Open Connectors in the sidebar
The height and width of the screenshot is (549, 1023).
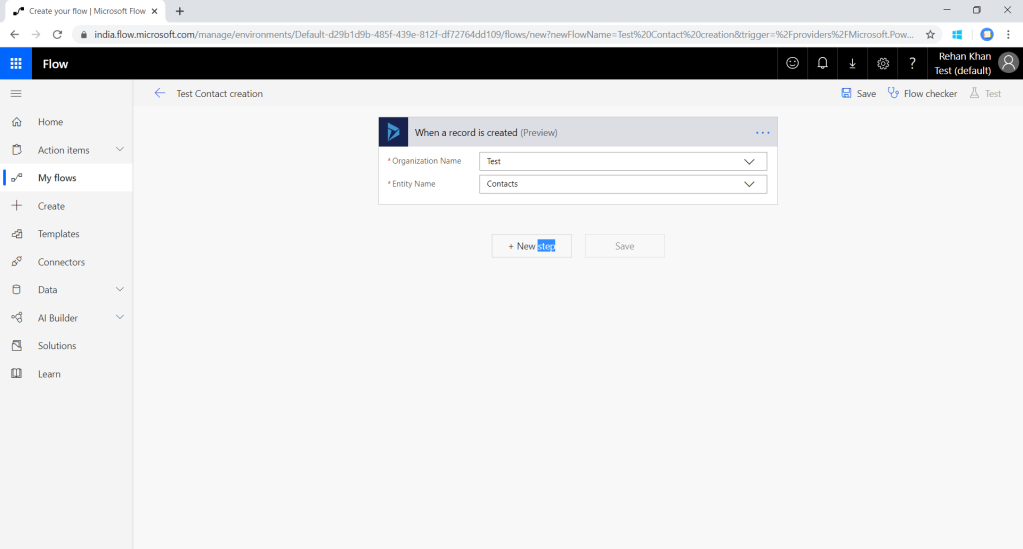coord(61,262)
